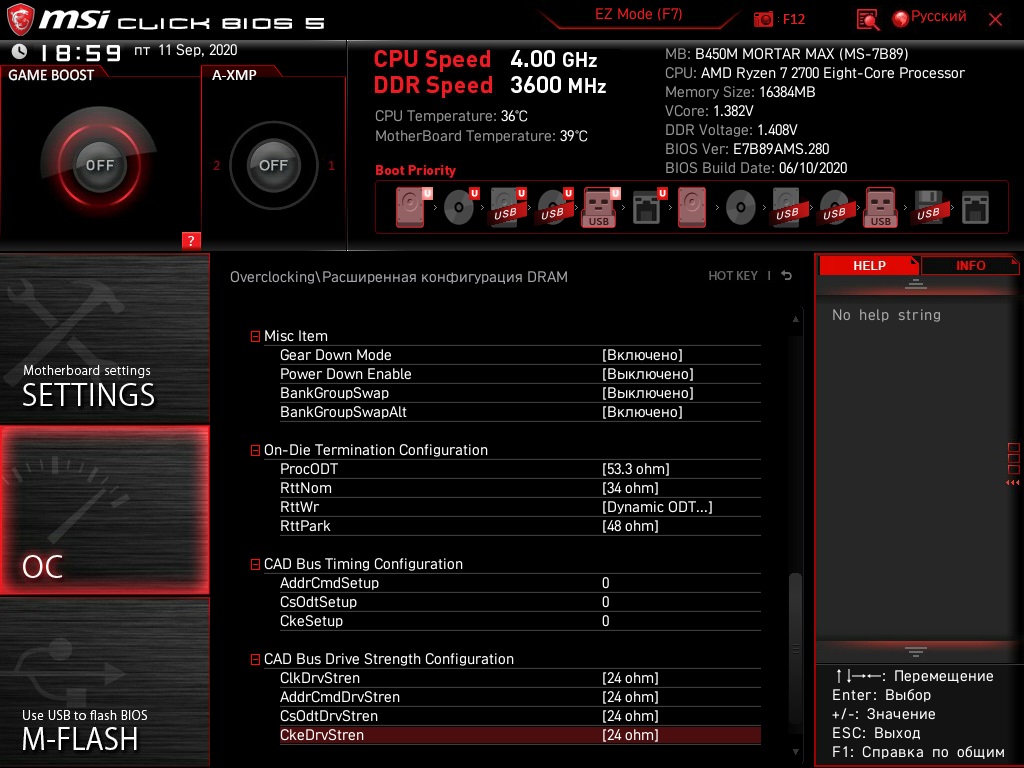Viewport: 1024px width, 768px height.
Task: Collapse the Misc Item section
Action: [255, 336]
